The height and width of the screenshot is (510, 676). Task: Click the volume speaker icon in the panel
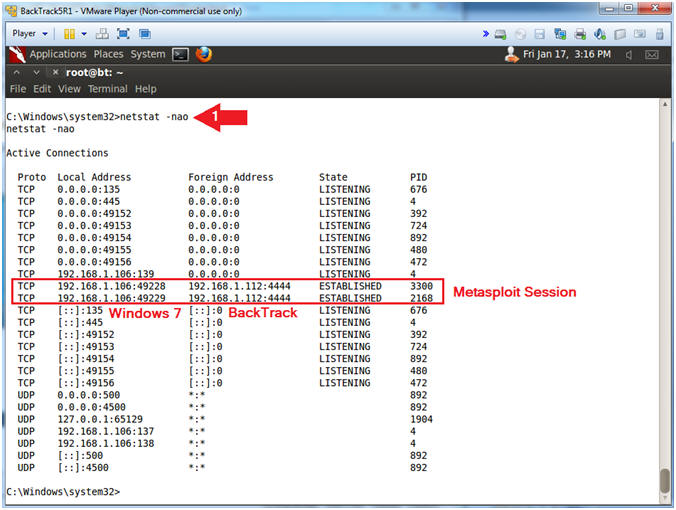coord(629,55)
